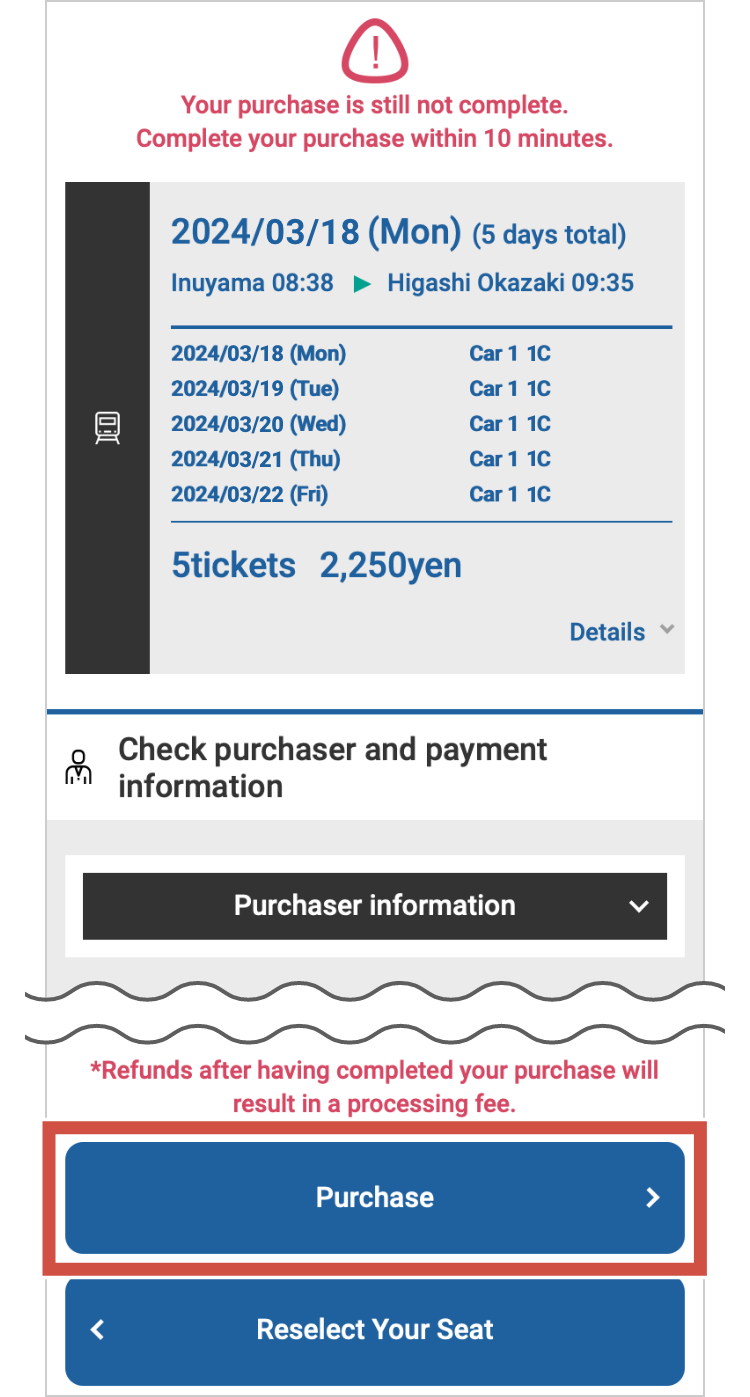Tap the Reselect Your Seat label
This screenshot has height=1397, width=750.
[375, 1330]
